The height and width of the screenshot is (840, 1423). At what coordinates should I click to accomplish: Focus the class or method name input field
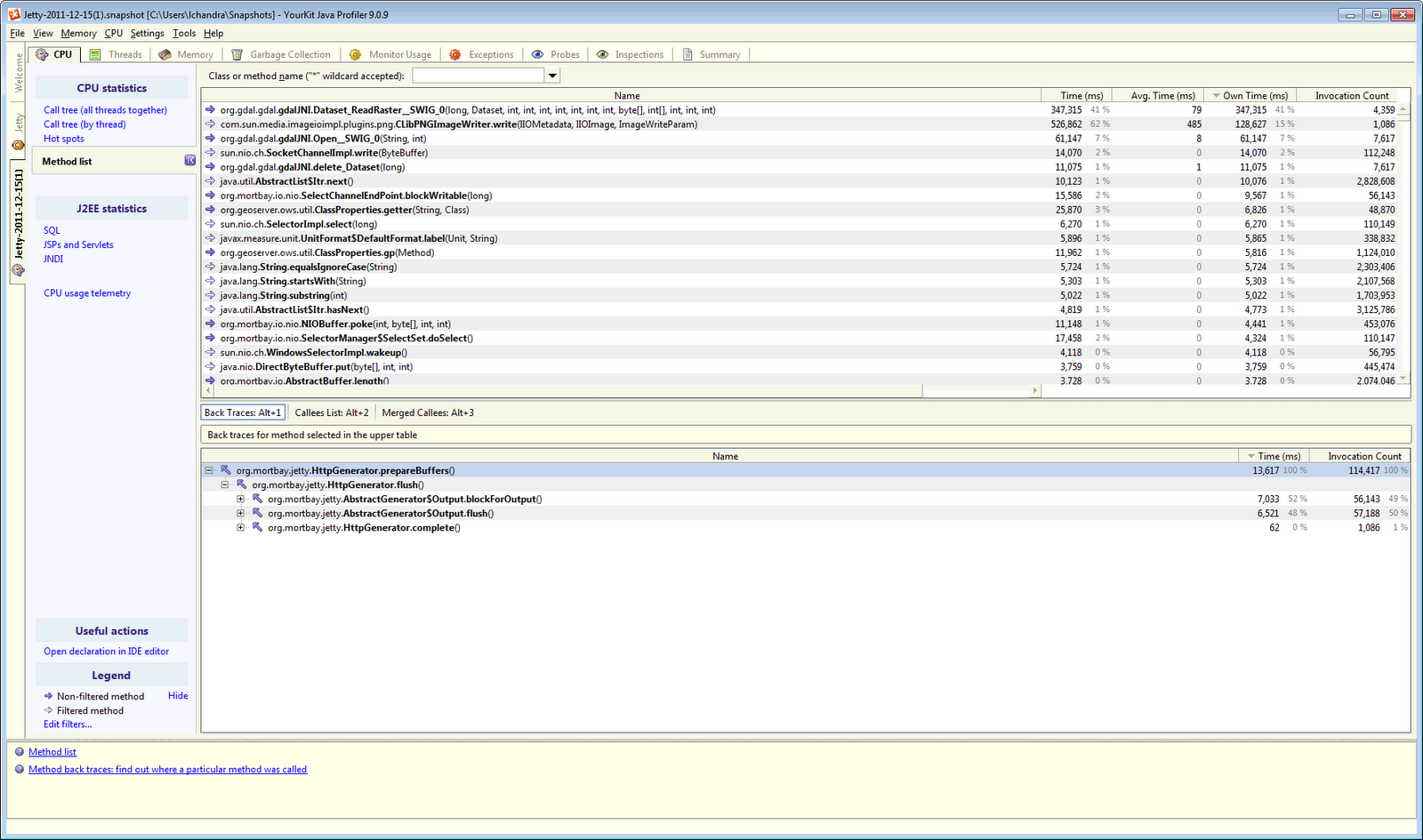tap(478, 76)
